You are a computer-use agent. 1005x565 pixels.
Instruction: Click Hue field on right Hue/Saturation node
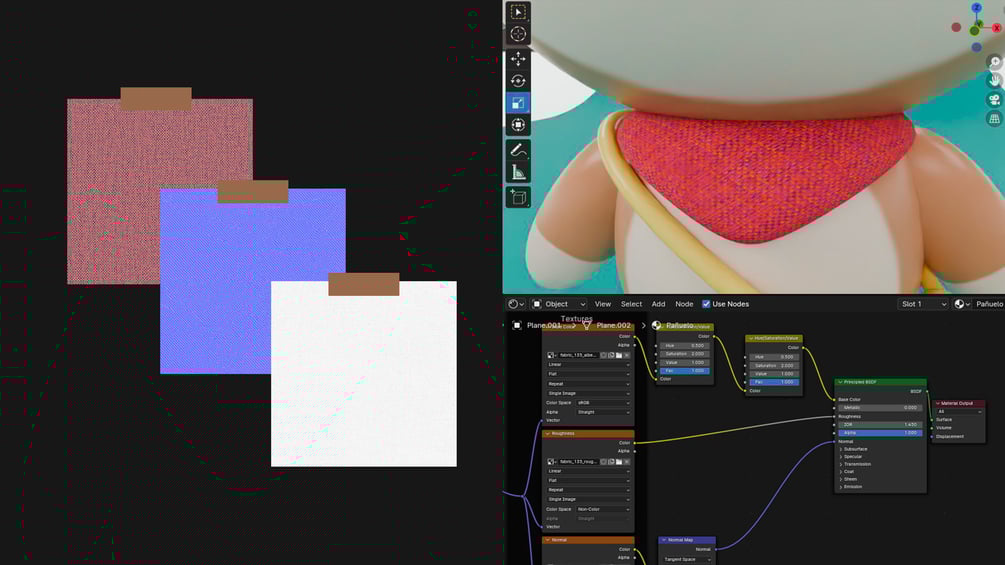[x=774, y=357]
